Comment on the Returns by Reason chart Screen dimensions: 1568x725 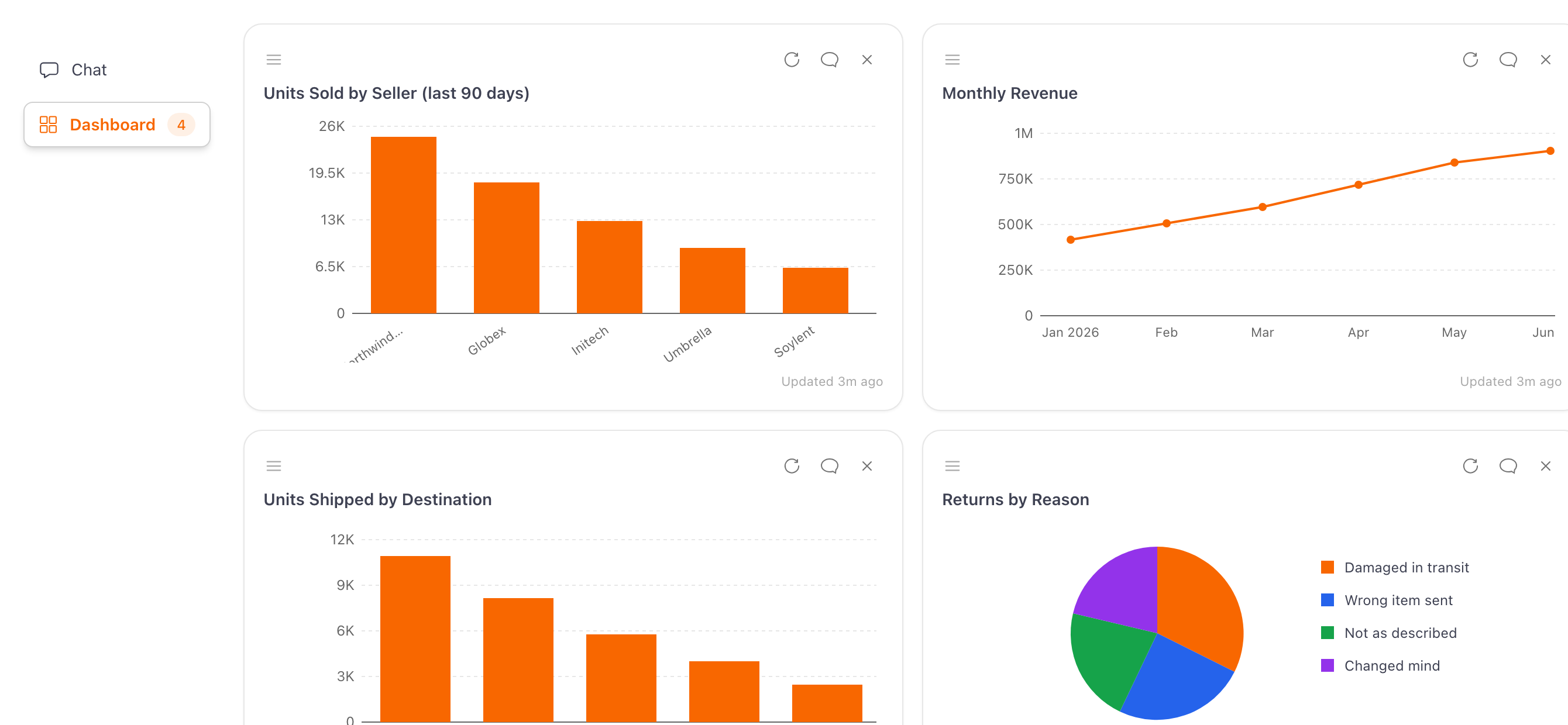pos(1508,466)
